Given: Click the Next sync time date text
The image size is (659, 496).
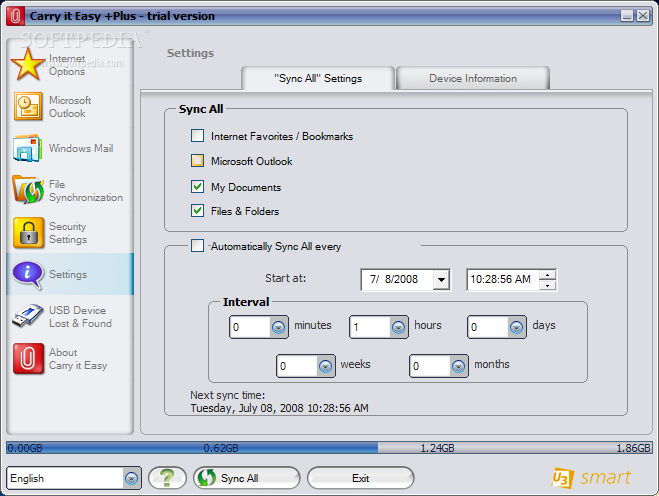Looking at the screenshot, I should [279, 408].
